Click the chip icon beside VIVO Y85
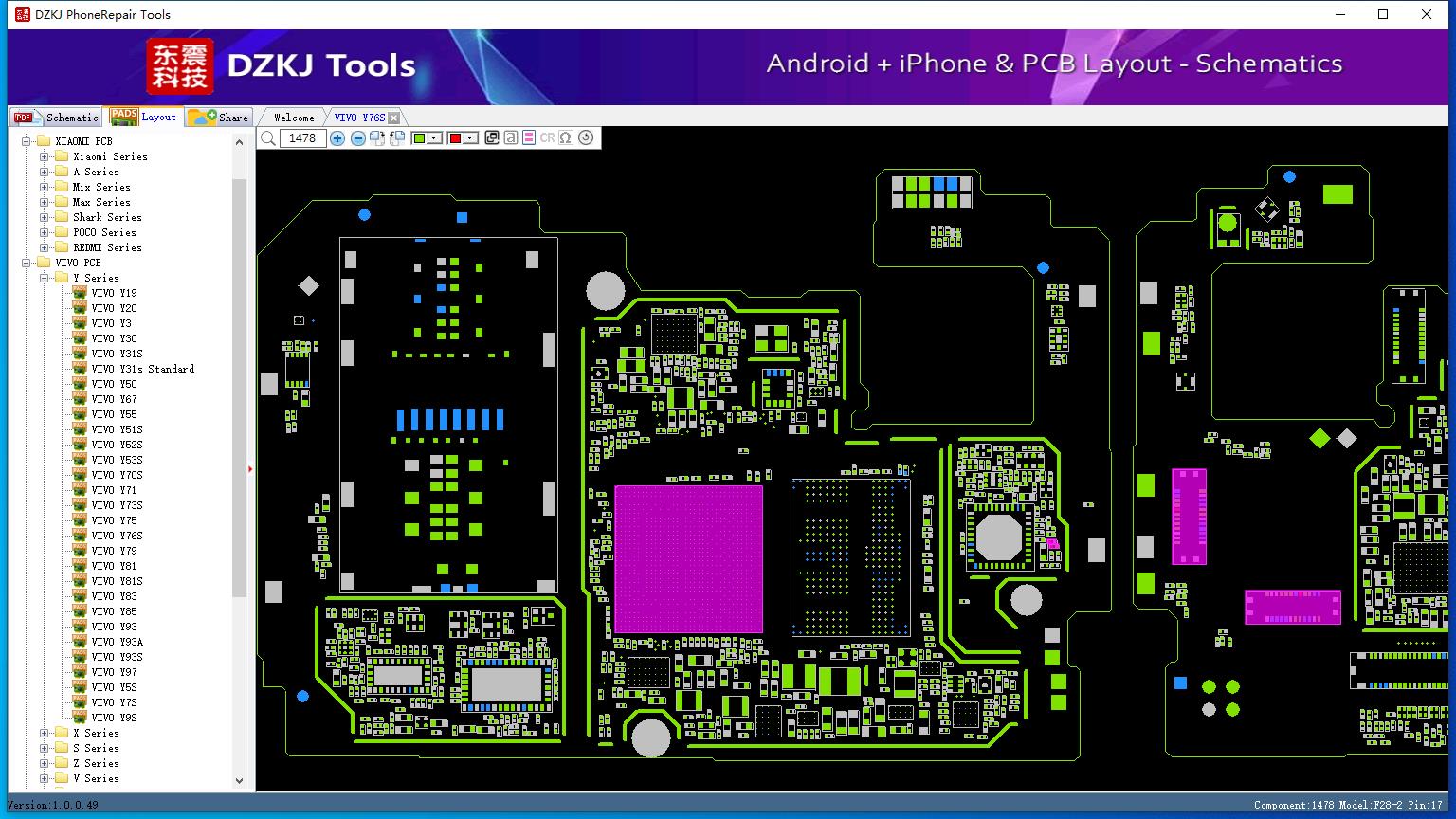The width and height of the screenshot is (1456, 819). 80,611
